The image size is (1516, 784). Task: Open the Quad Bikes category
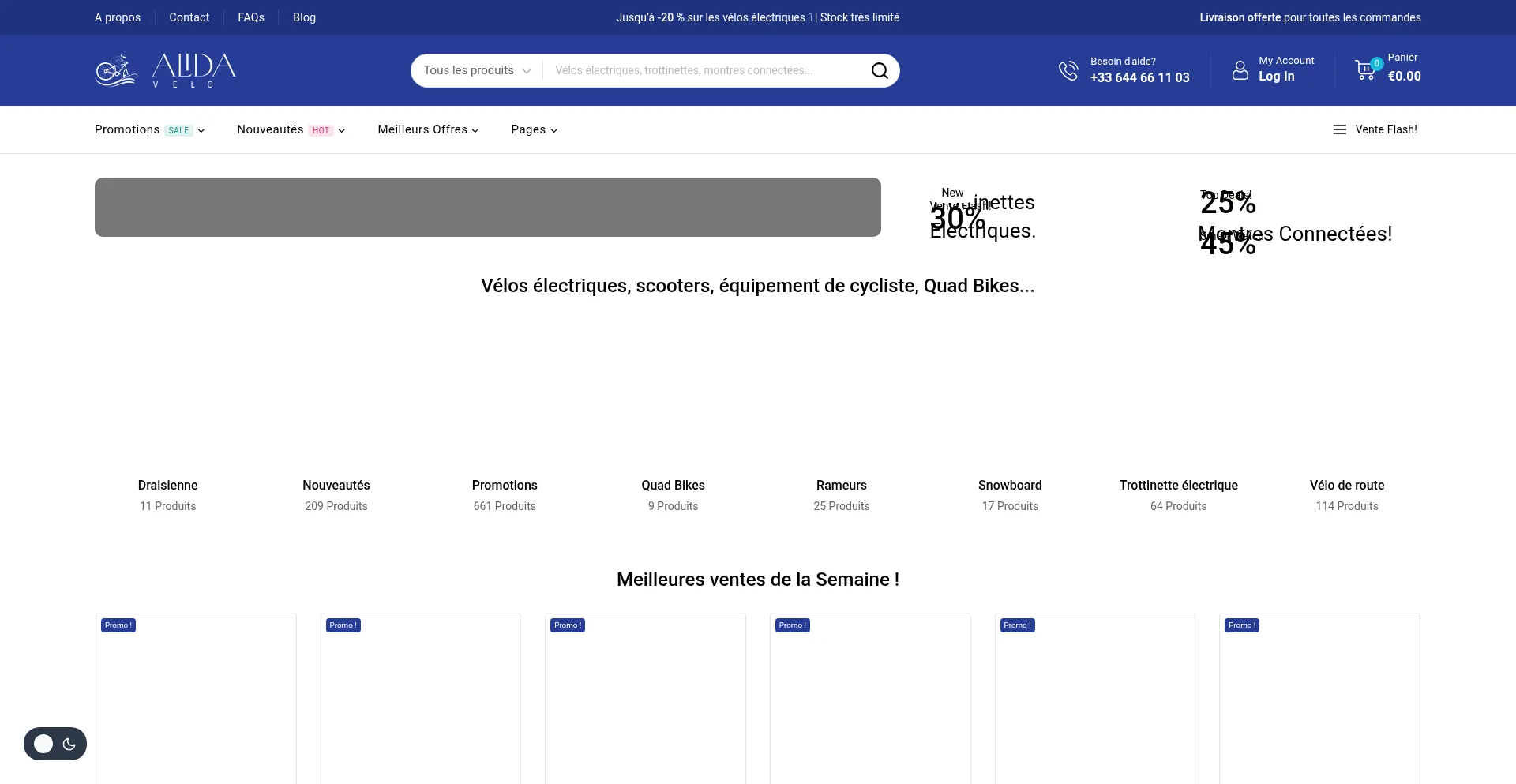point(673,485)
